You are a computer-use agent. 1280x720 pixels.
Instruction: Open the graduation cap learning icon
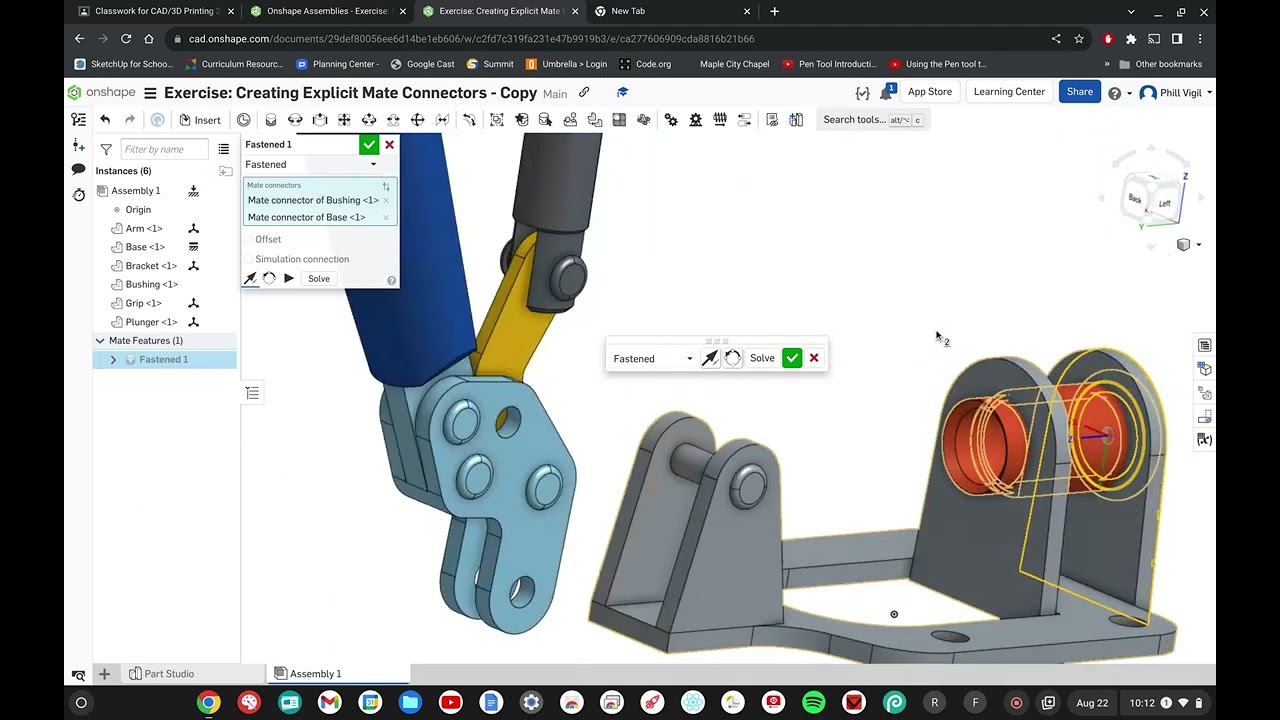622,92
